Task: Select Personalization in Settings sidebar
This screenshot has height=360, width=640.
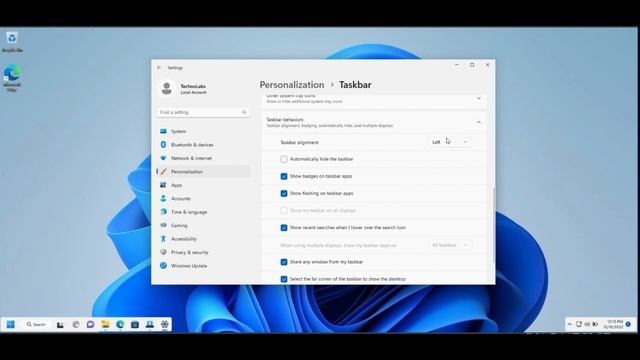Action: coord(203,171)
